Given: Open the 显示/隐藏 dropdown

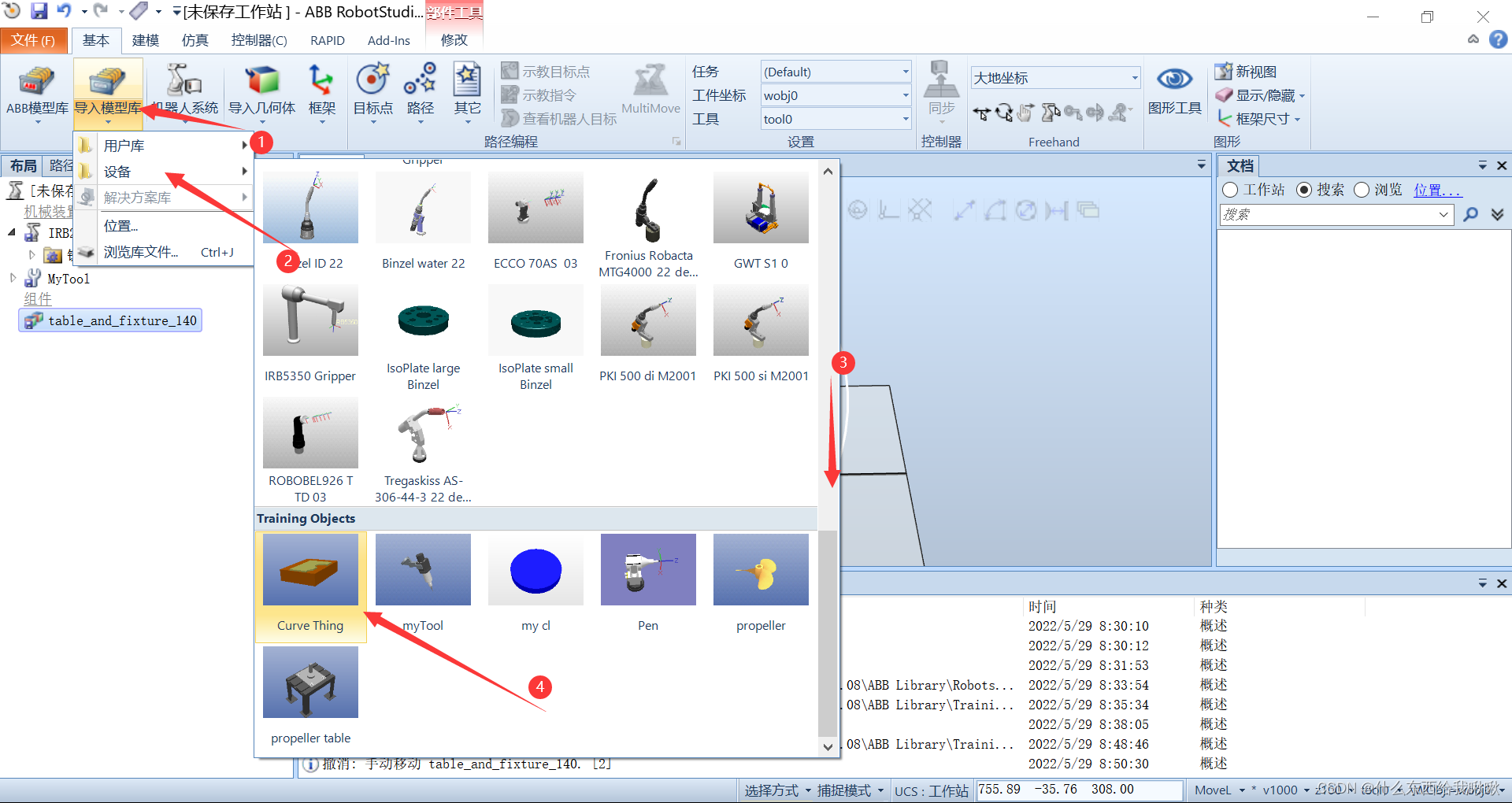Looking at the screenshot, I should 1260,95.
